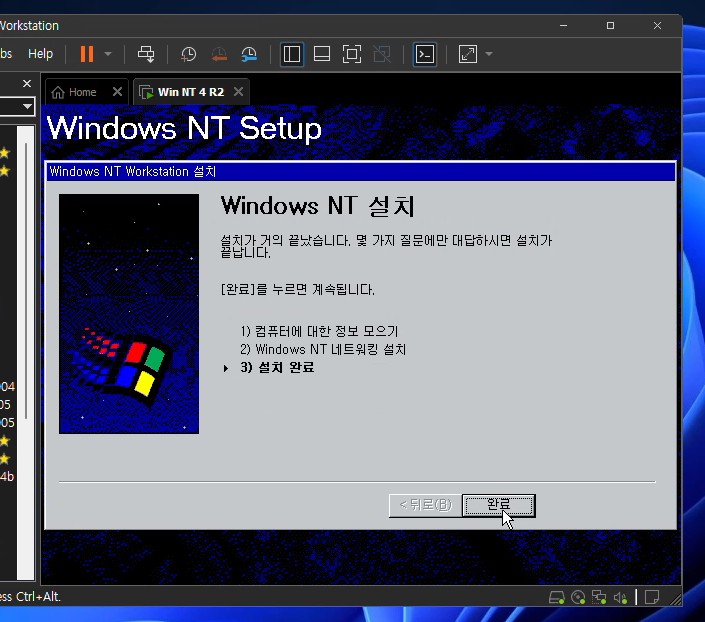Screen dimensions: 705x622
Task: Click the 'Windows NT Workstation 설치' title bar
Action: (x=361, y=172)
